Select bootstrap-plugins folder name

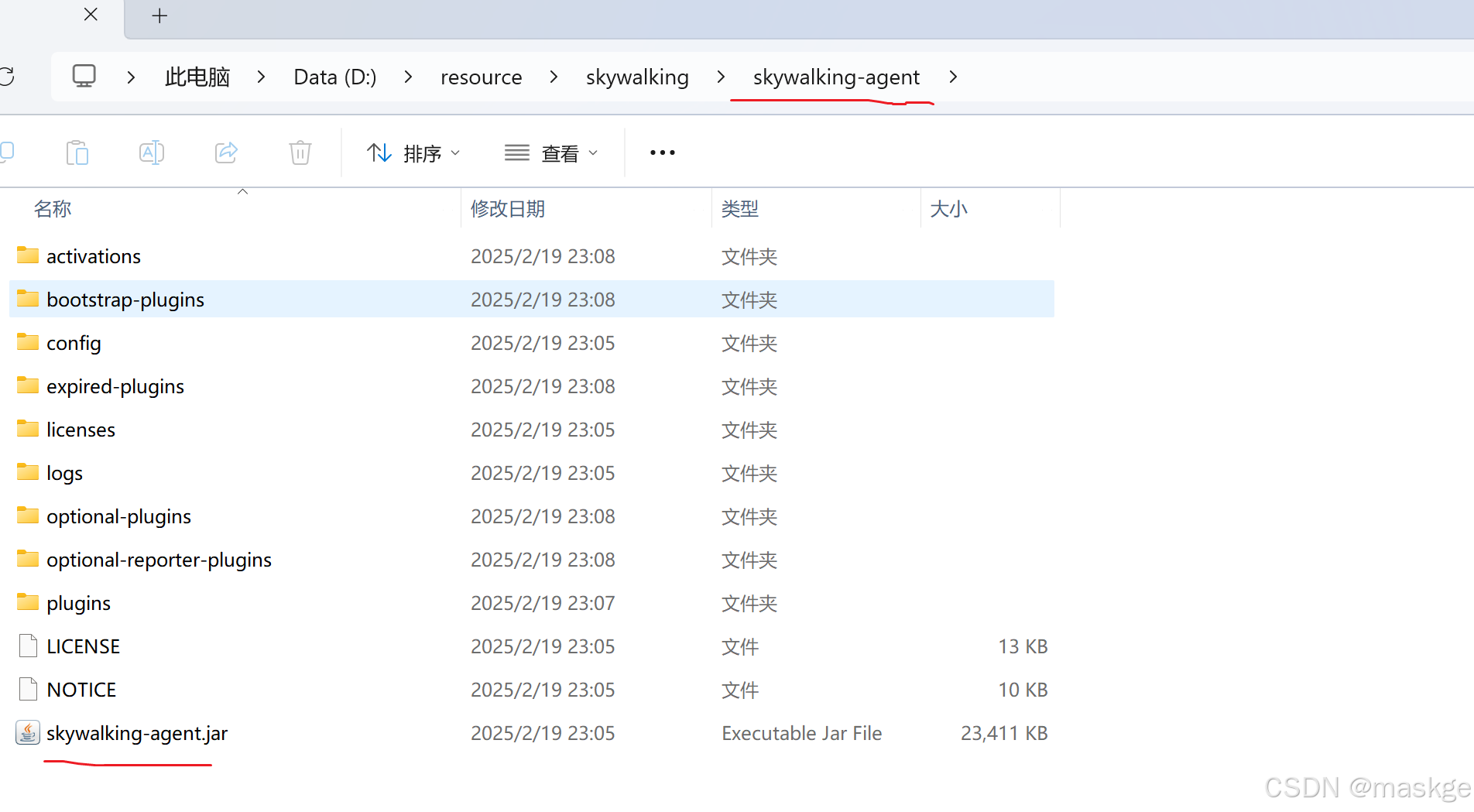click(x=125, y=300)
